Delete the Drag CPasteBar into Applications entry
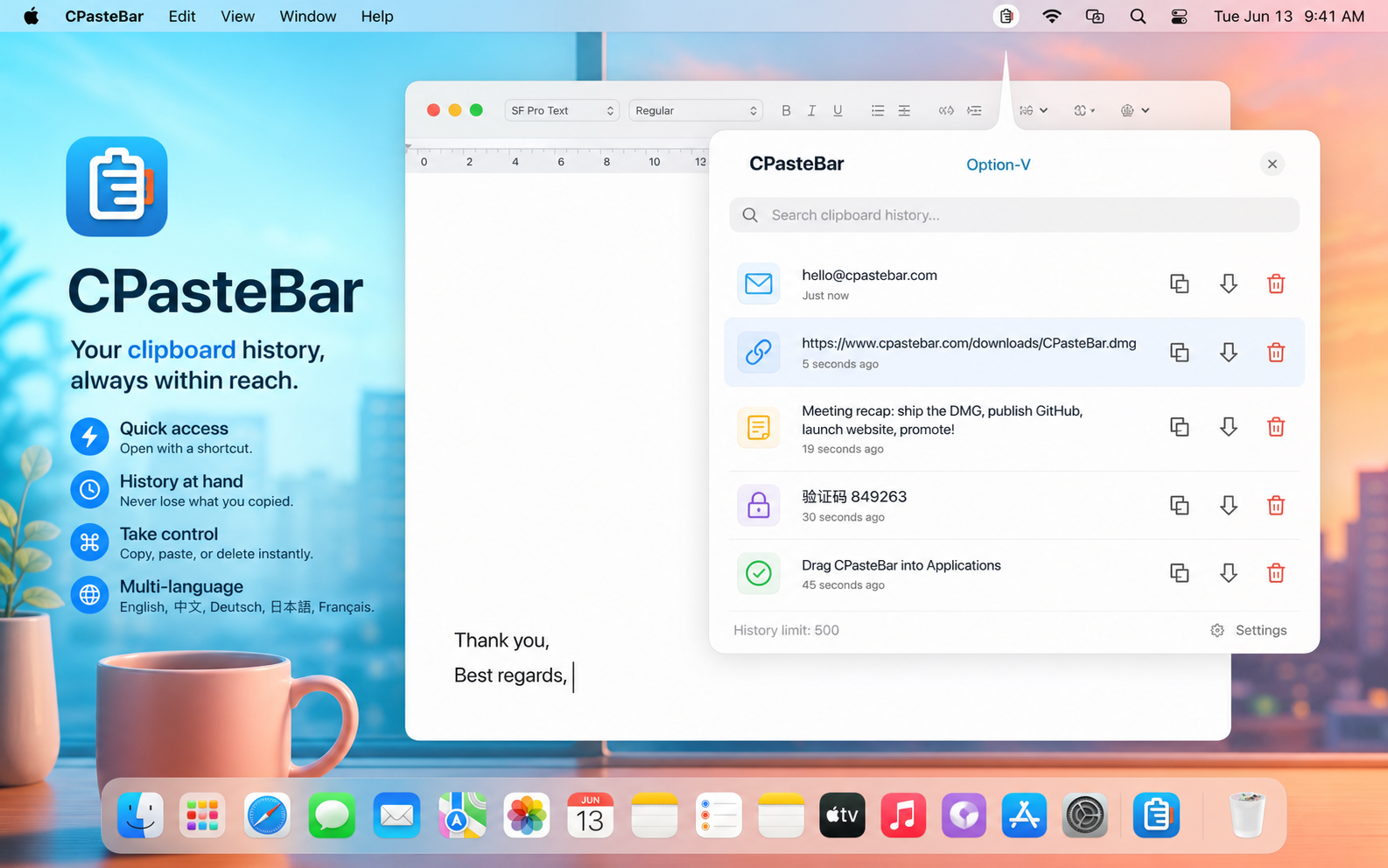Viewport: 1388px width, 868px height. 1276,573
